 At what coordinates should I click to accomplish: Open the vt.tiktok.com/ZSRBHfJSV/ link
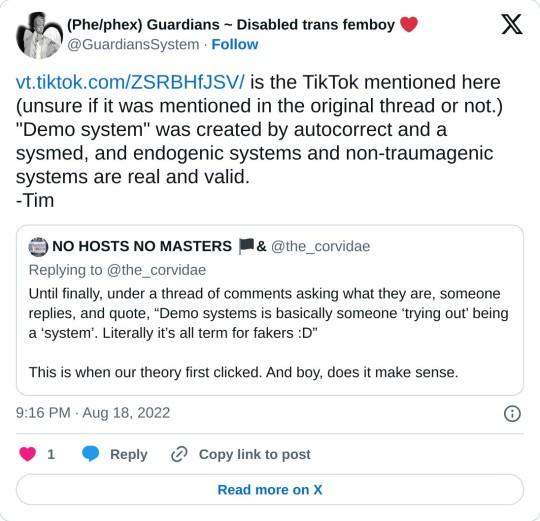point(130,82)
